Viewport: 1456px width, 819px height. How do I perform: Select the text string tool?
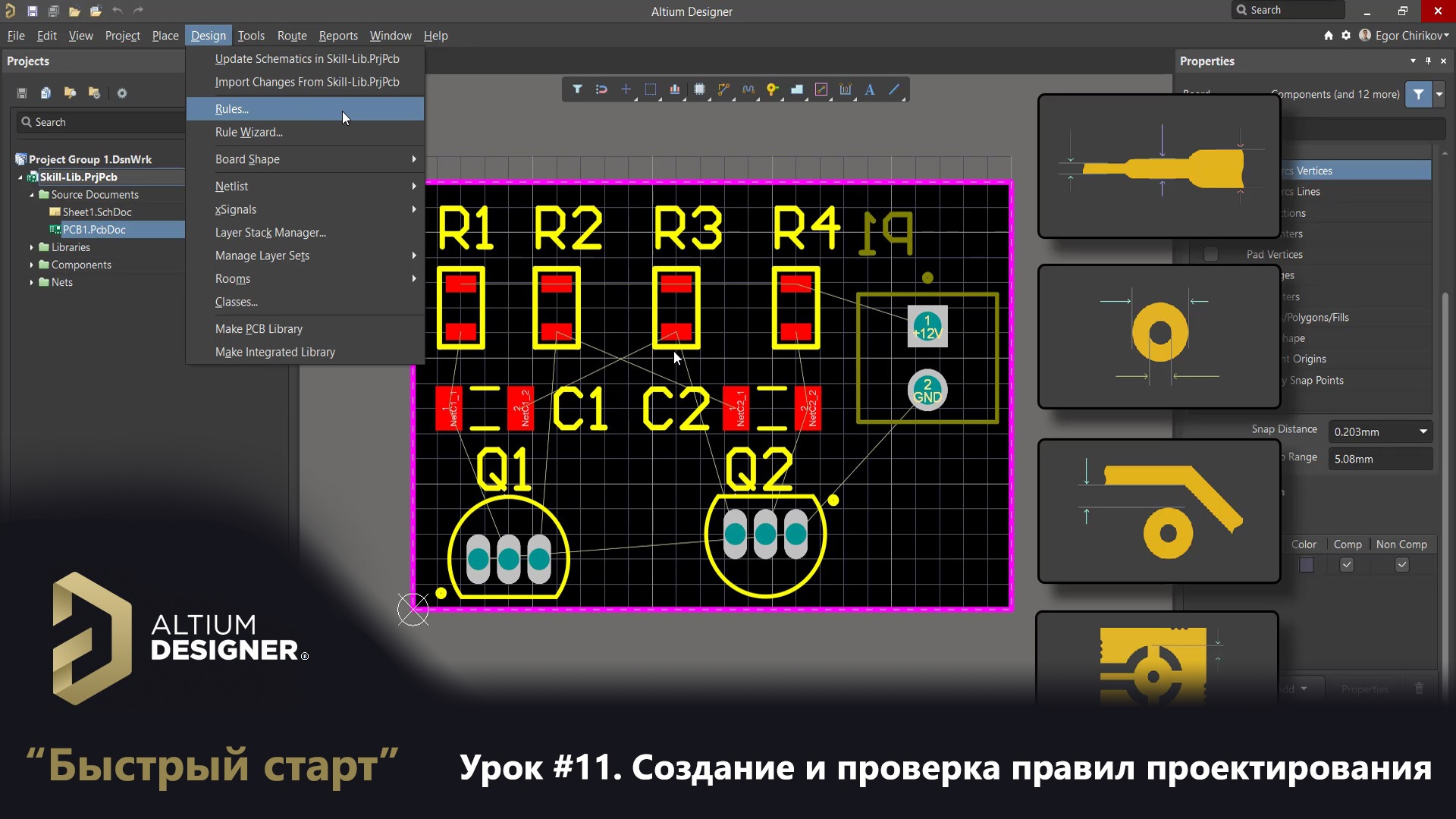coord(870,90)
